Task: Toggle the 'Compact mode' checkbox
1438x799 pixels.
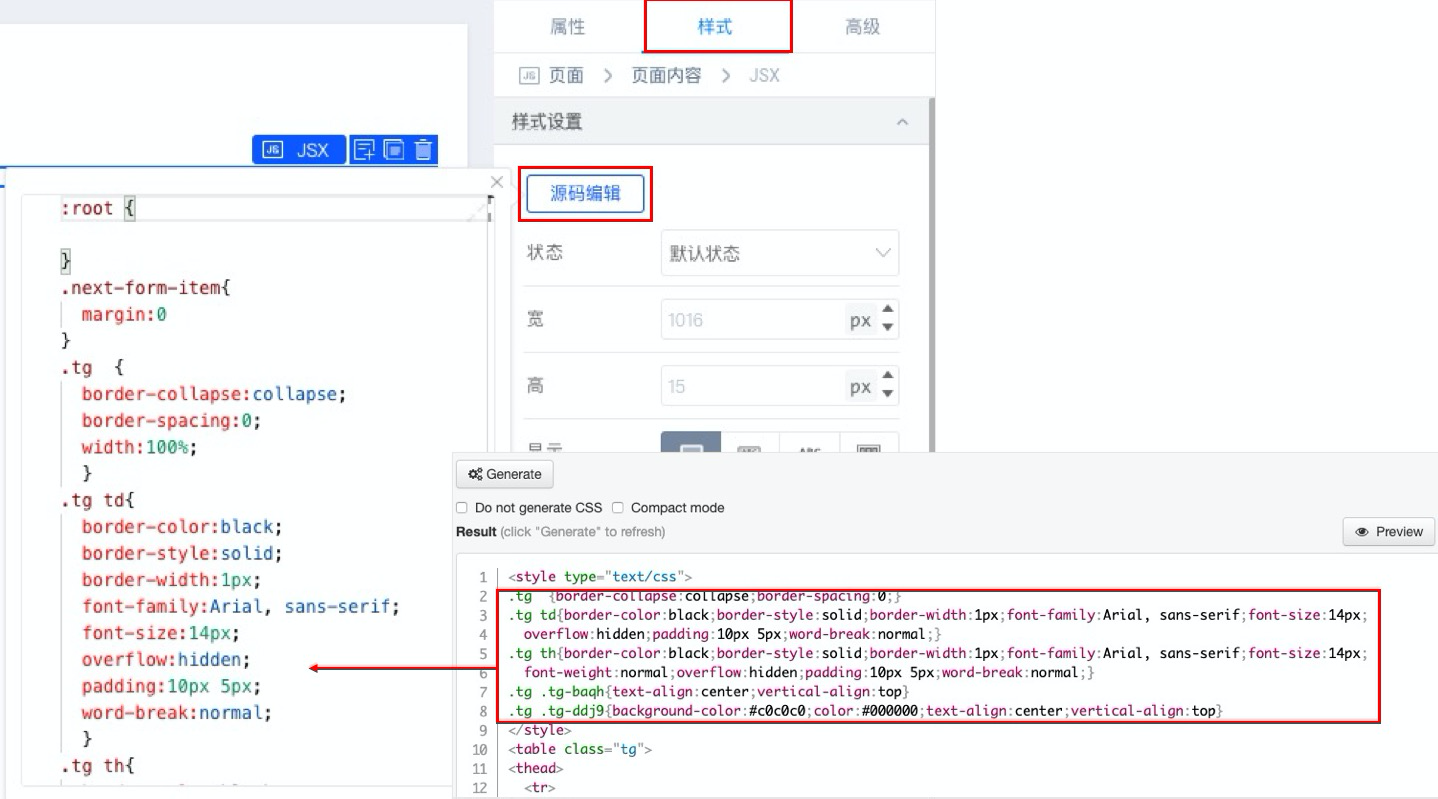Action: pos(618,508)
